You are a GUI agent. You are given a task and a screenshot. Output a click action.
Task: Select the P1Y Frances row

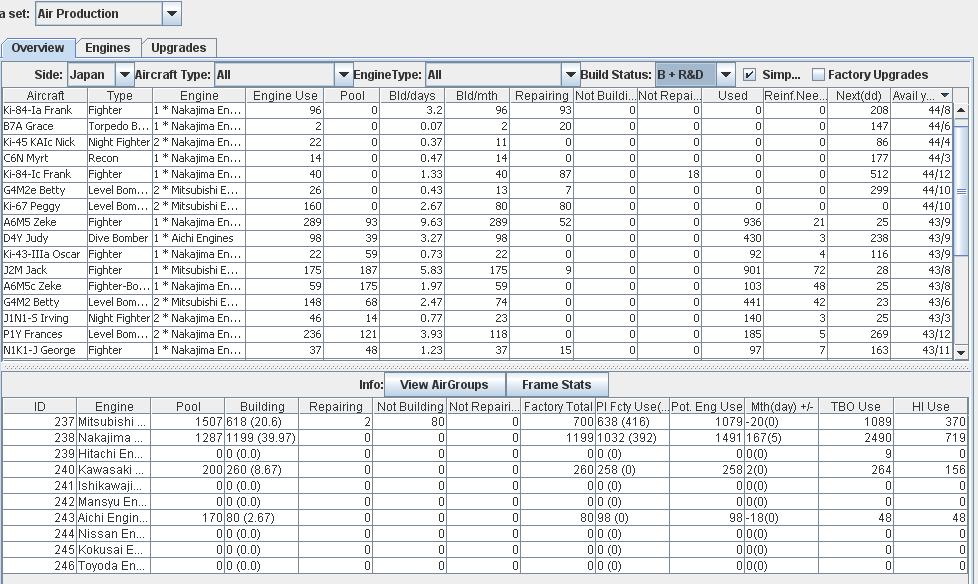[478, 334]
